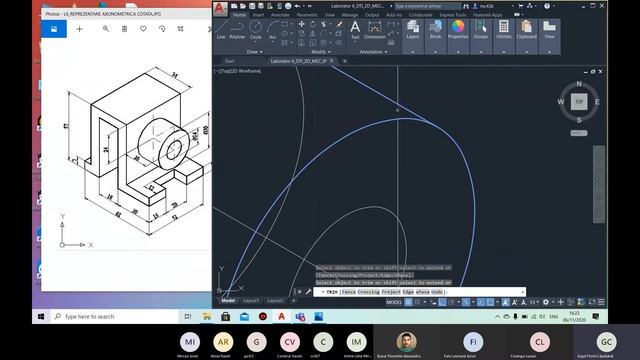Expand the Annotation panel dropdown
This screenshot has width=640, height=360.
coord(374,52)
